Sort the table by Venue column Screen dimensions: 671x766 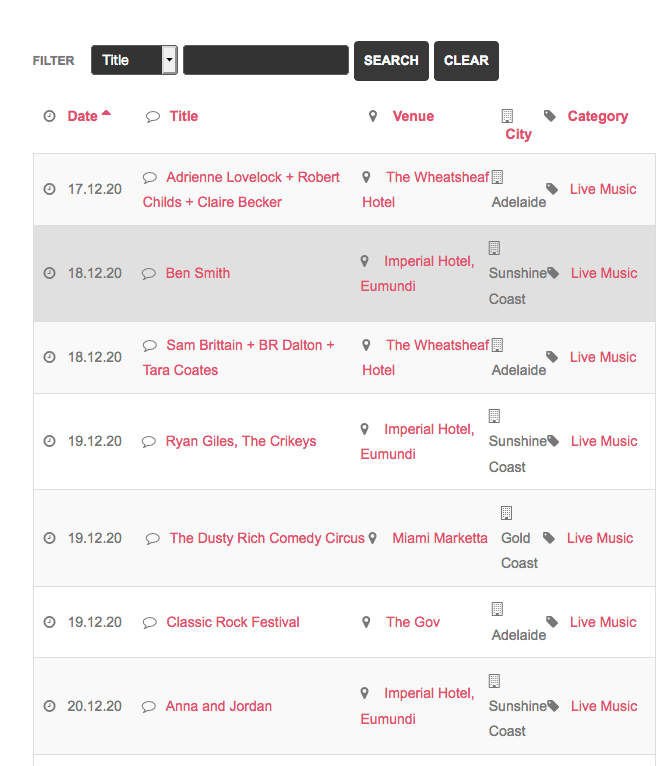coord(413,116)
